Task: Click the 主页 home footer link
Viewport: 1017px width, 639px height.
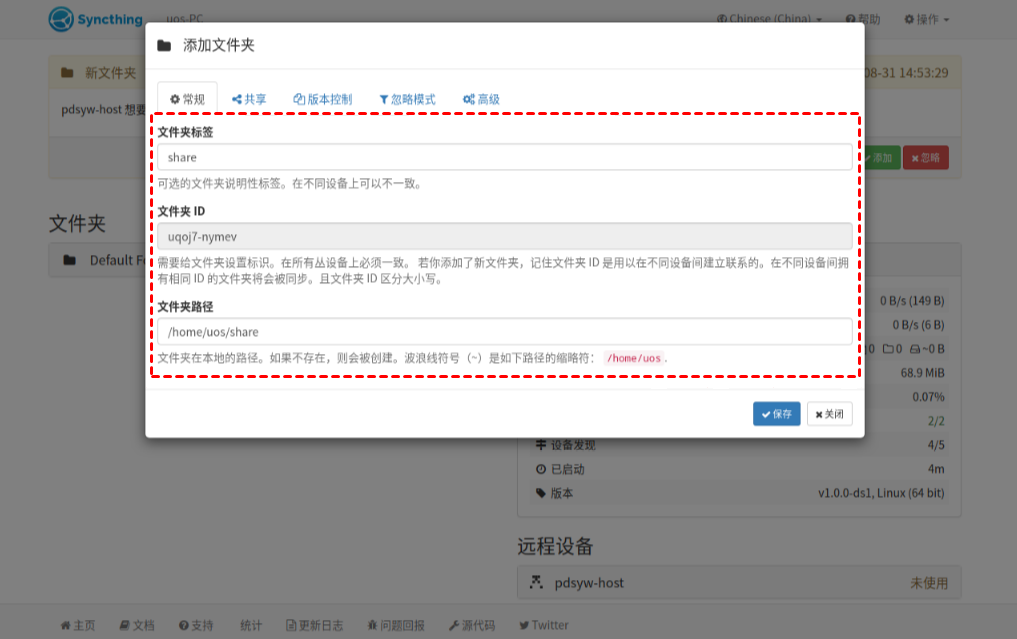Action: (x=78, y=625)
